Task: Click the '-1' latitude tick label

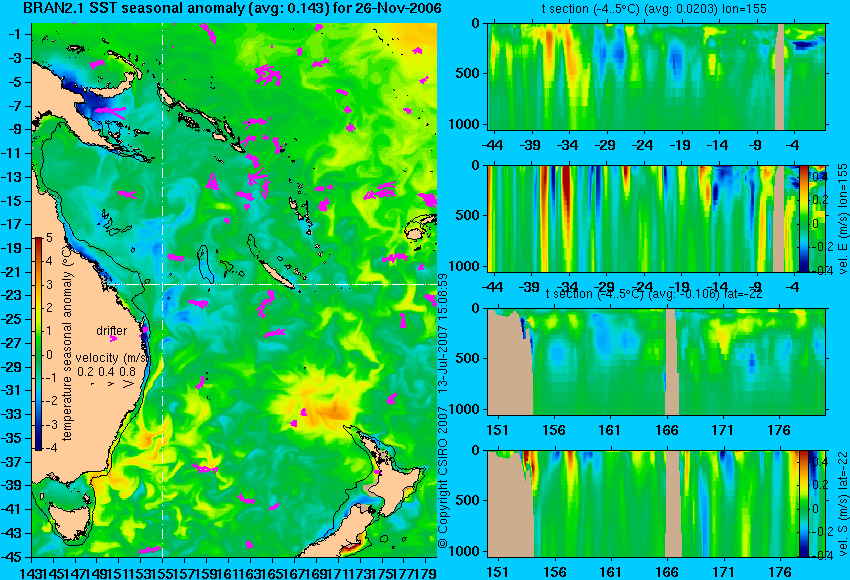Action: 14,35
